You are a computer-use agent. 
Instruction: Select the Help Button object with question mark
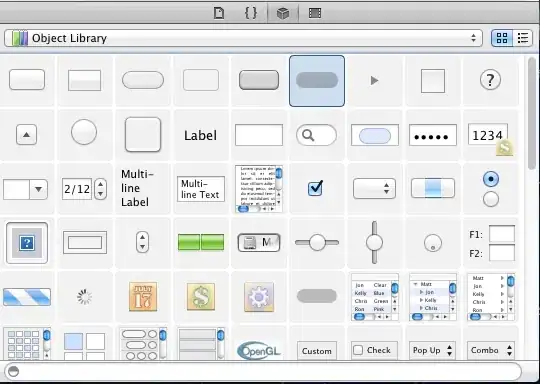(490, 80)
